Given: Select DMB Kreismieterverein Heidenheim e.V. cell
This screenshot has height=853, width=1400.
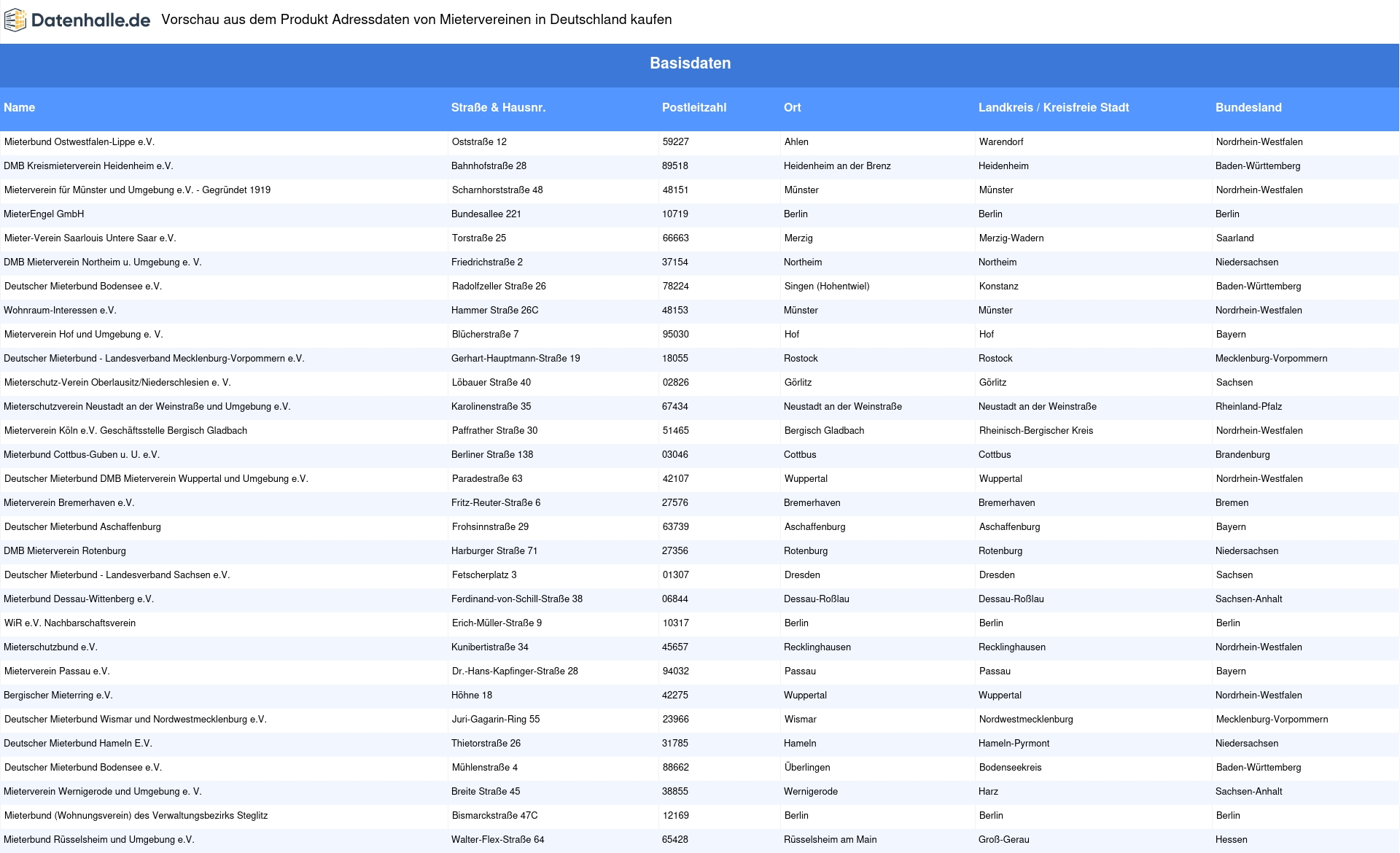Looking at the screenshot, I should (x=88, y=166).
